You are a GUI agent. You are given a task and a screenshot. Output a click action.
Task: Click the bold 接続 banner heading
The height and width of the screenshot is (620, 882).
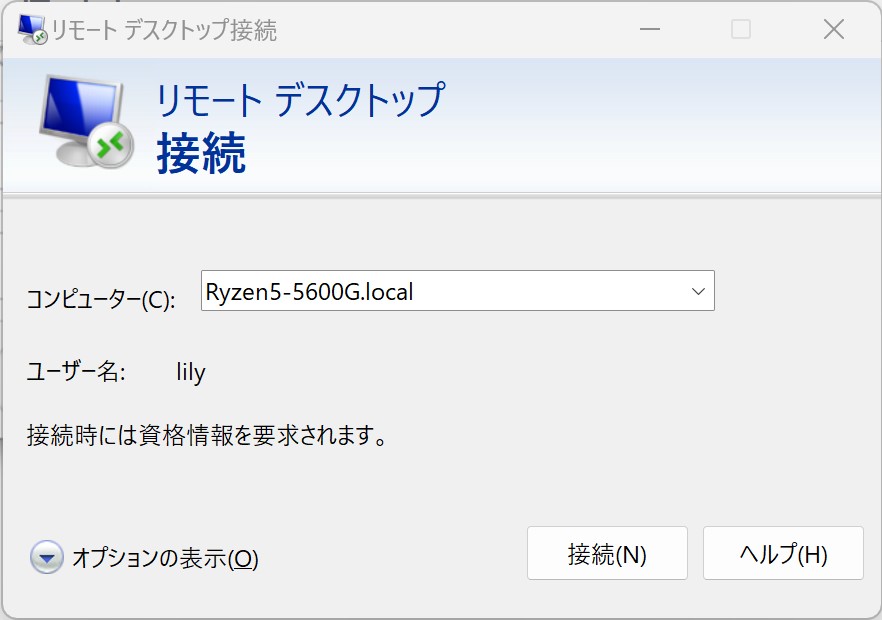pyautogui.click(x=201, y=153)
